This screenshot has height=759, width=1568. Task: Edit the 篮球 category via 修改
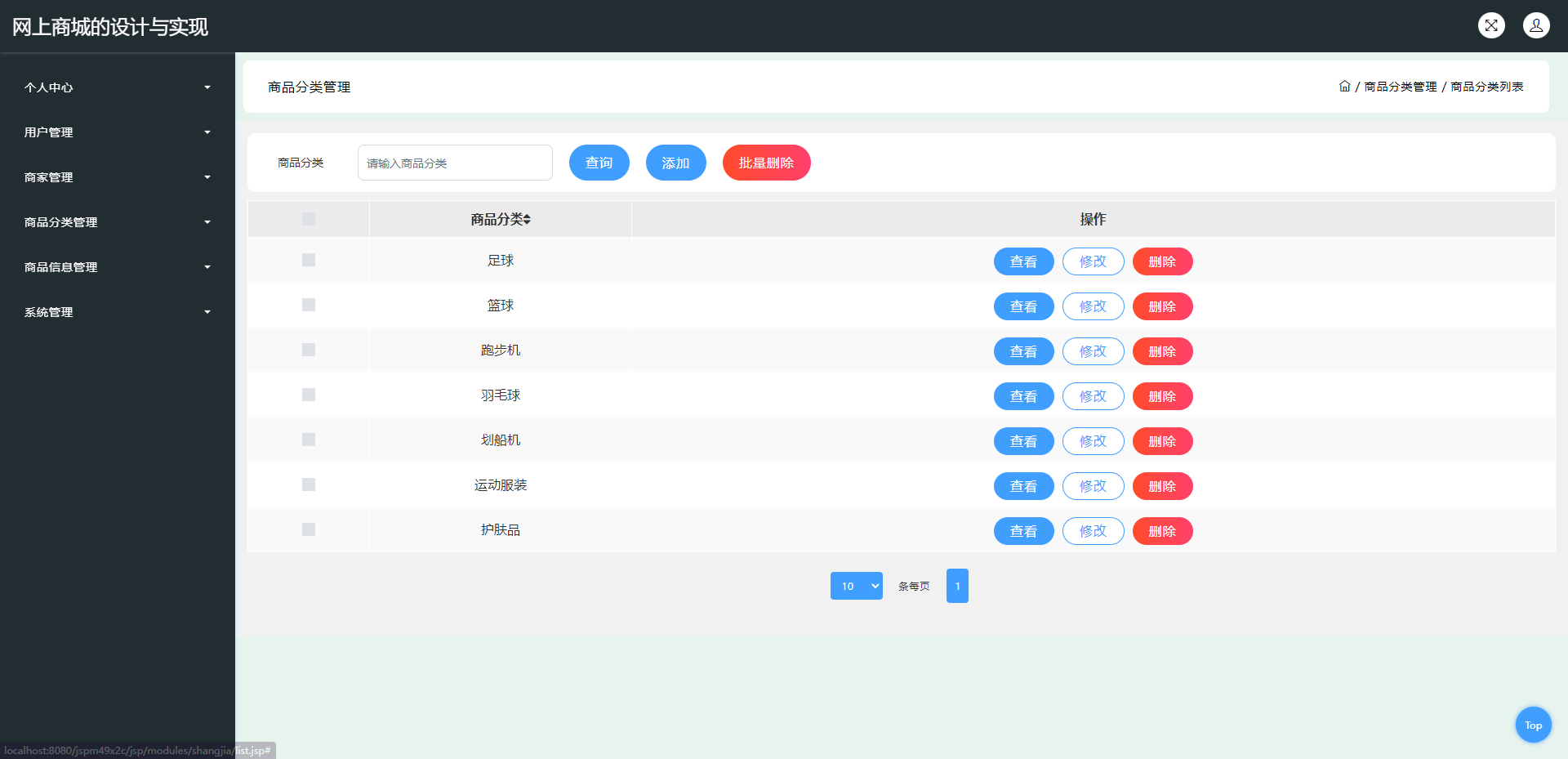tap(1094, 306)
